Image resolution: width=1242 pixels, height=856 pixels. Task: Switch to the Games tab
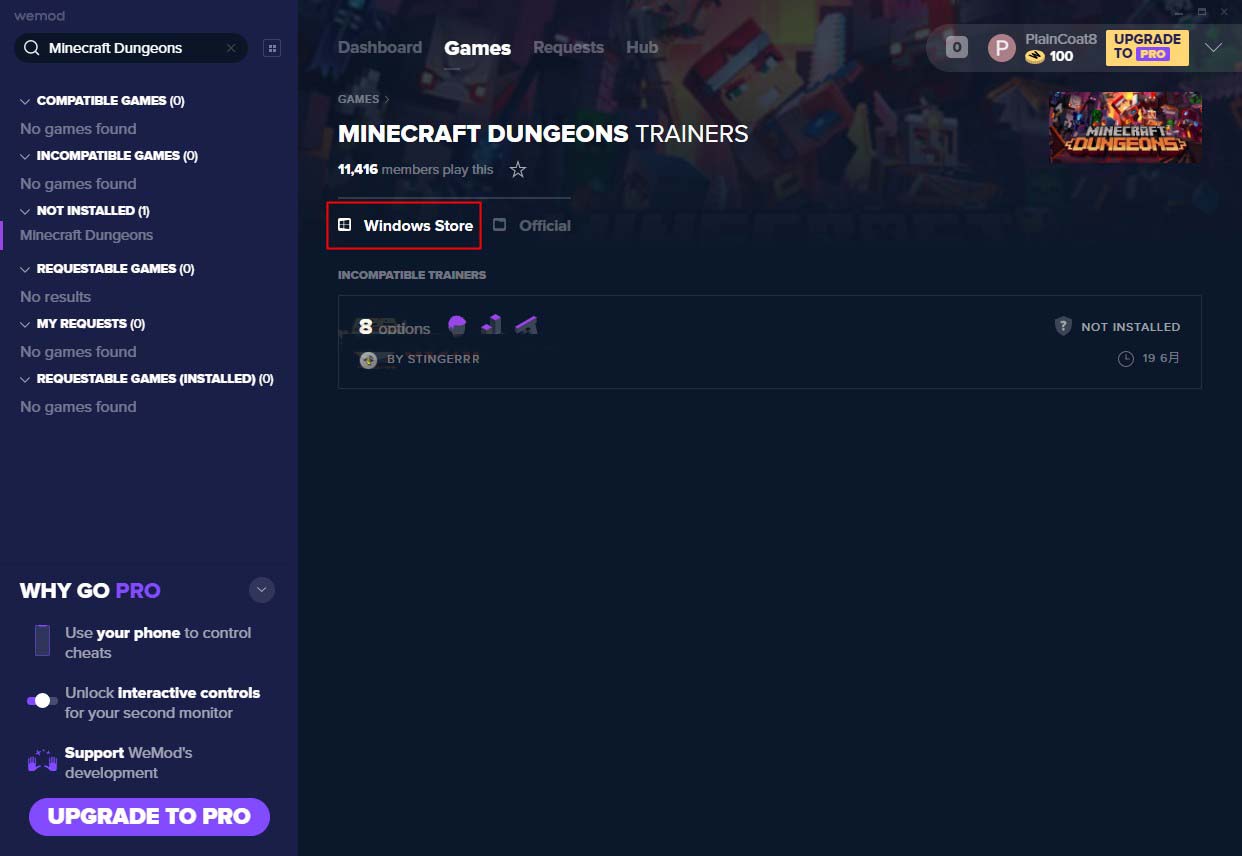click(x=478, y=48)
